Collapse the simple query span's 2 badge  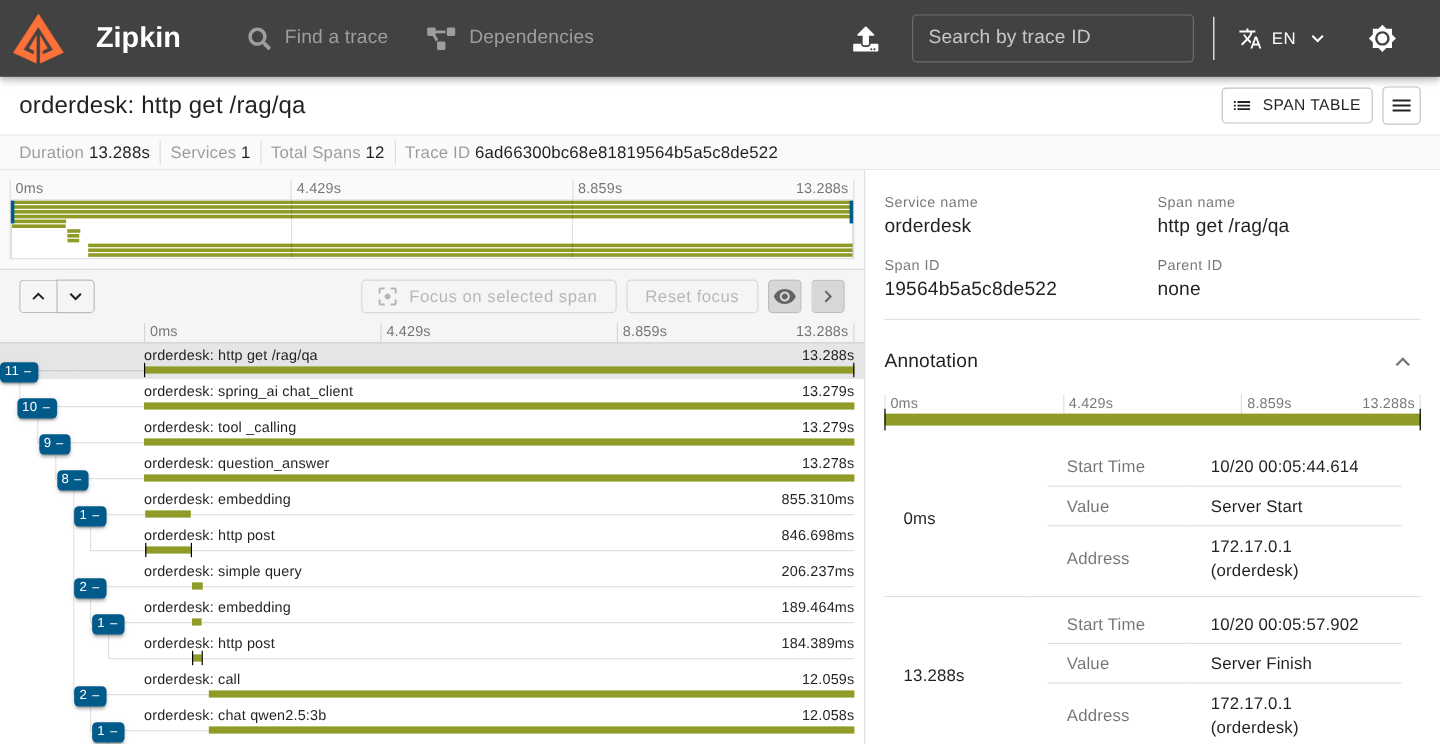pos(90,587)
